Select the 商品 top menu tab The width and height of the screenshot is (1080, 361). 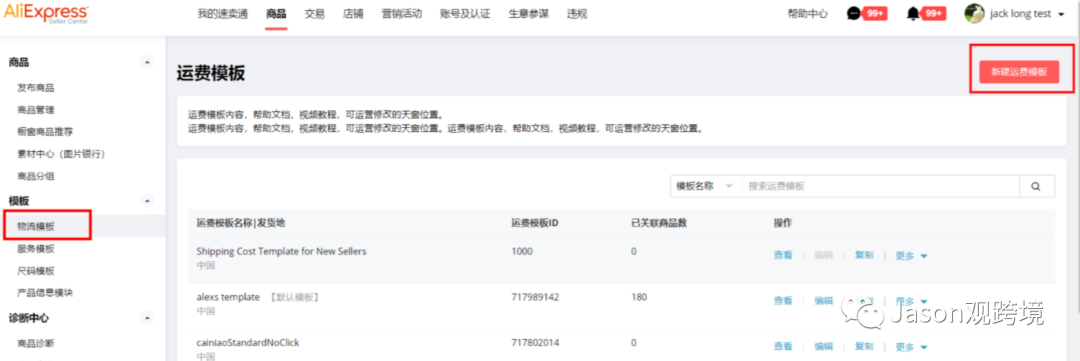click(276, 14)
